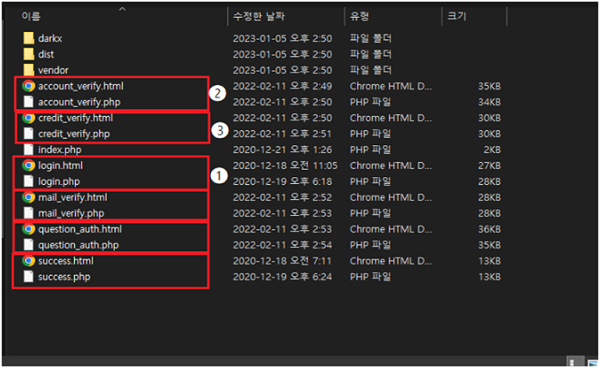Click the 34KB size value

point(489,102)
